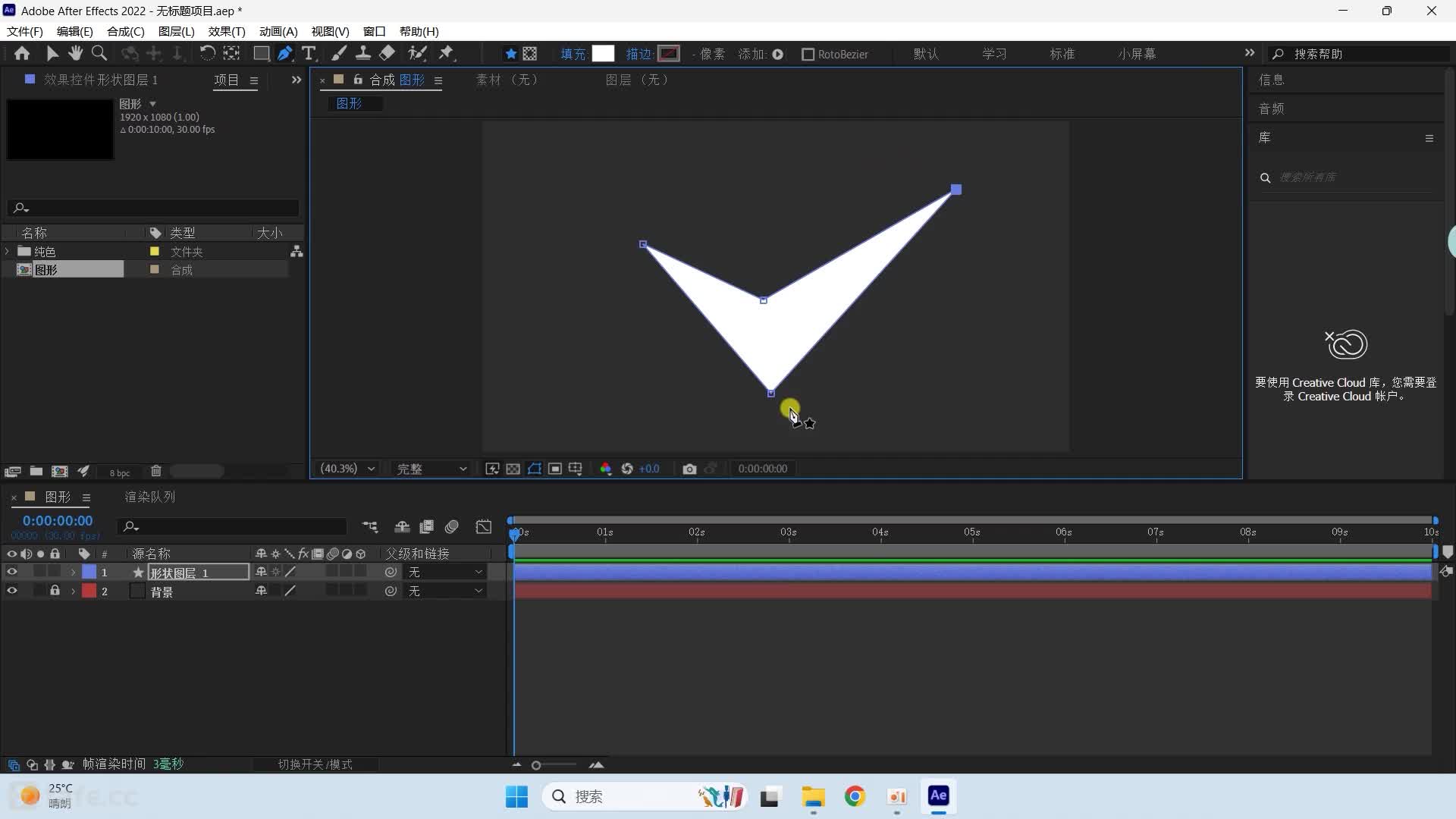
Task: Click the viewer snapshot camera icon
Action: click(689, 469)
